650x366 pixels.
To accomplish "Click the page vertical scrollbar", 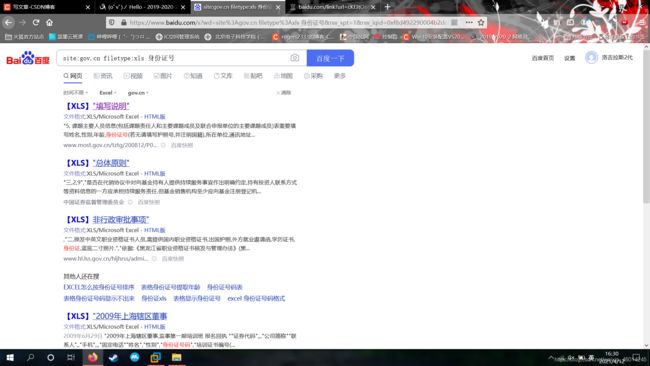I will (x=646, y=126).
